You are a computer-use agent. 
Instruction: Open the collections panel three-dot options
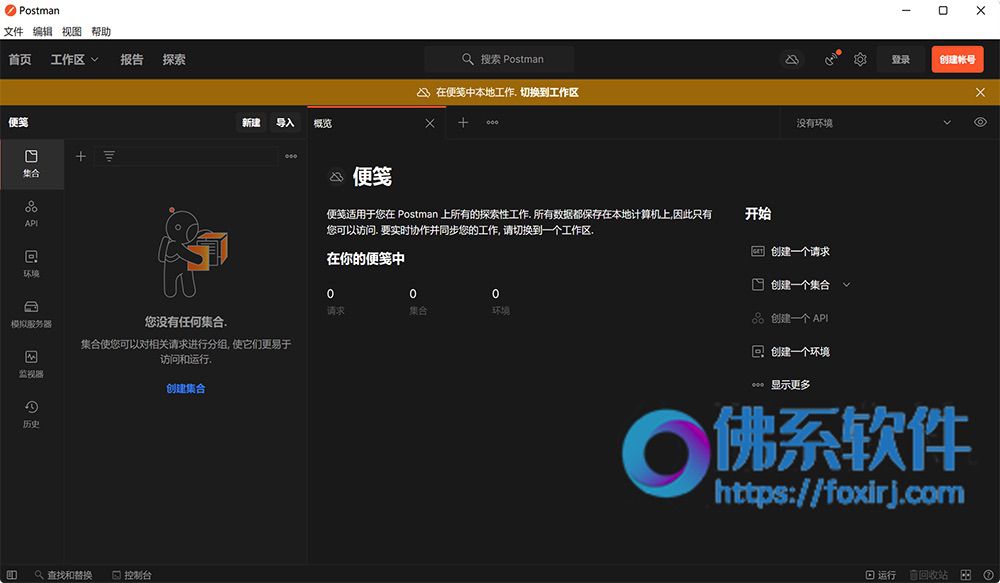pos(291,156)
